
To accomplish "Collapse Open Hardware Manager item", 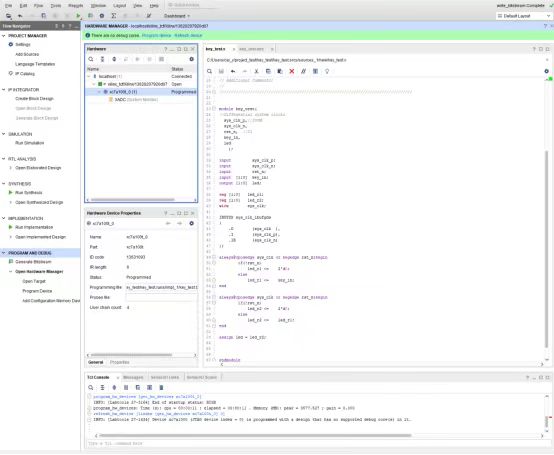I will [x=11, y=272].
